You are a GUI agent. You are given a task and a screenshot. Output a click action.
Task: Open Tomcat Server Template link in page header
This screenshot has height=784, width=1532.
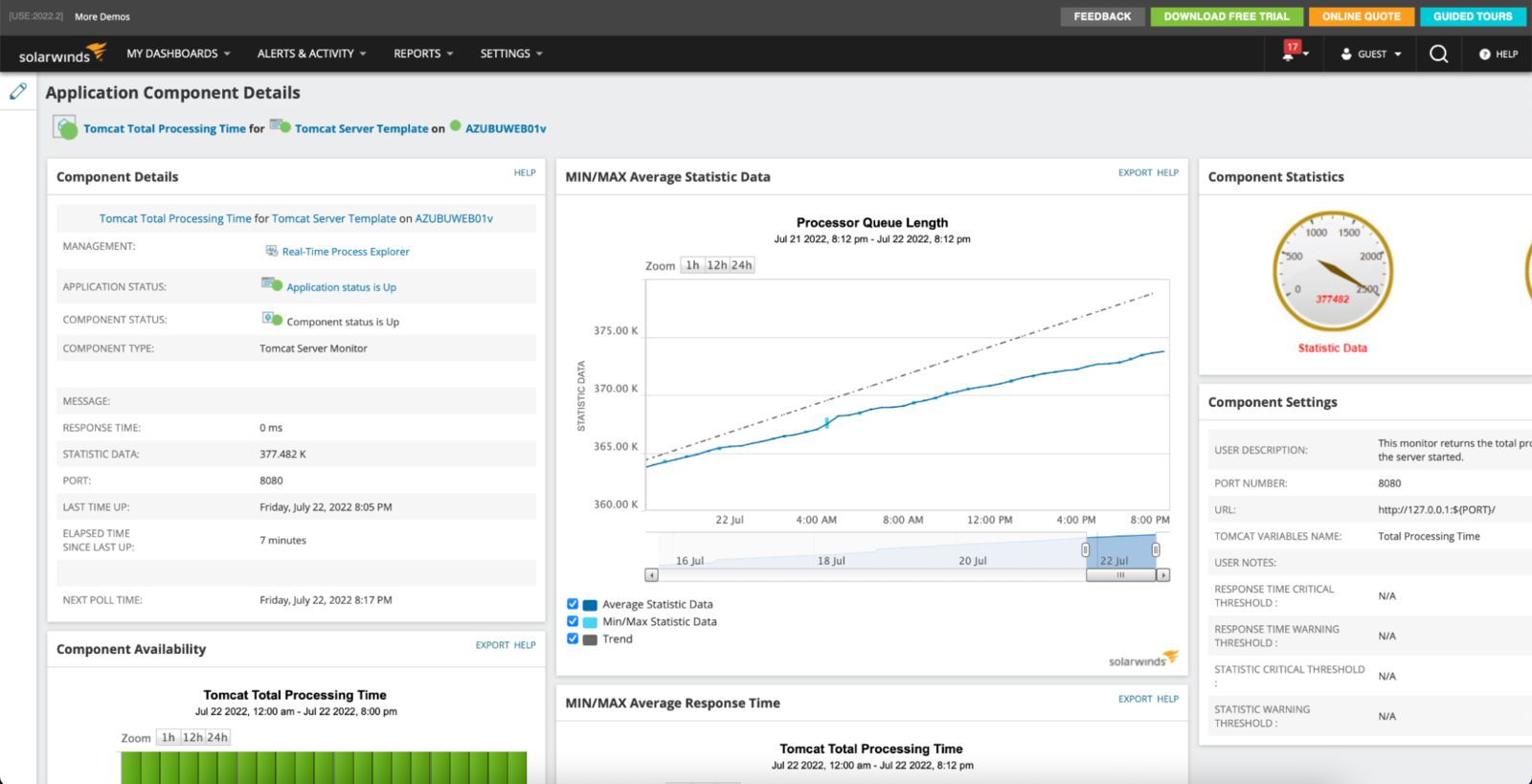click(x=362, y=128)
